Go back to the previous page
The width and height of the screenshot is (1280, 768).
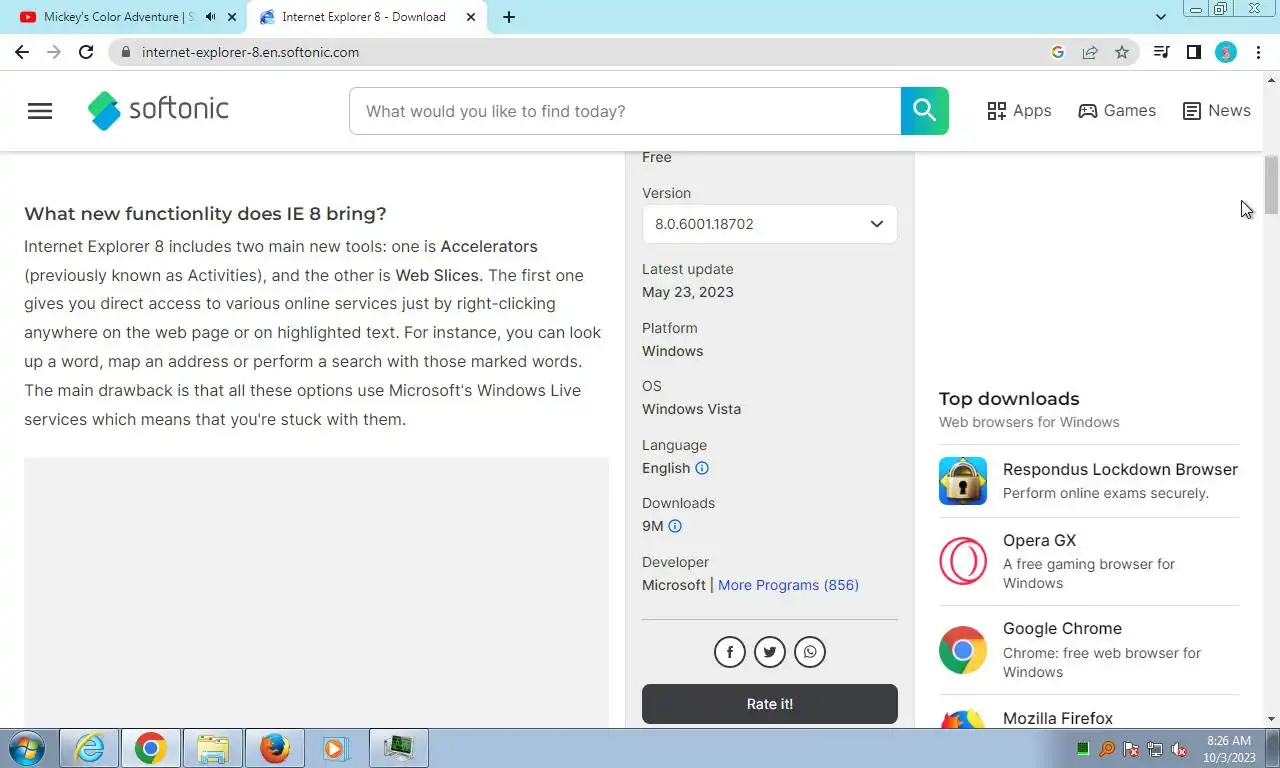22,52
